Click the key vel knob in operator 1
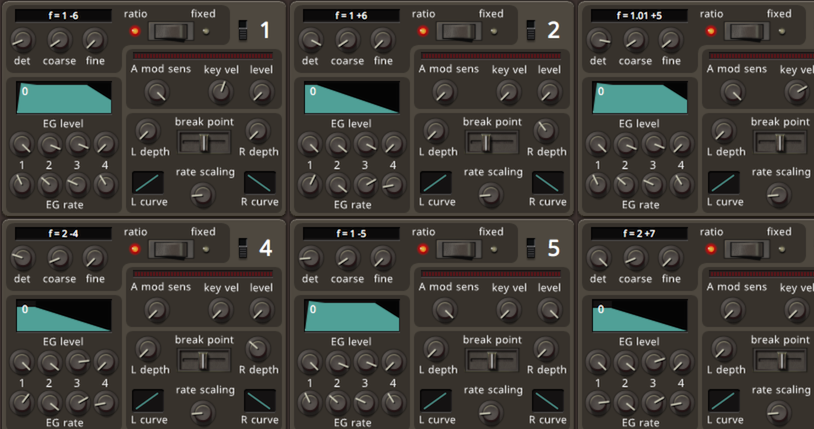 [x=220, y=92]
